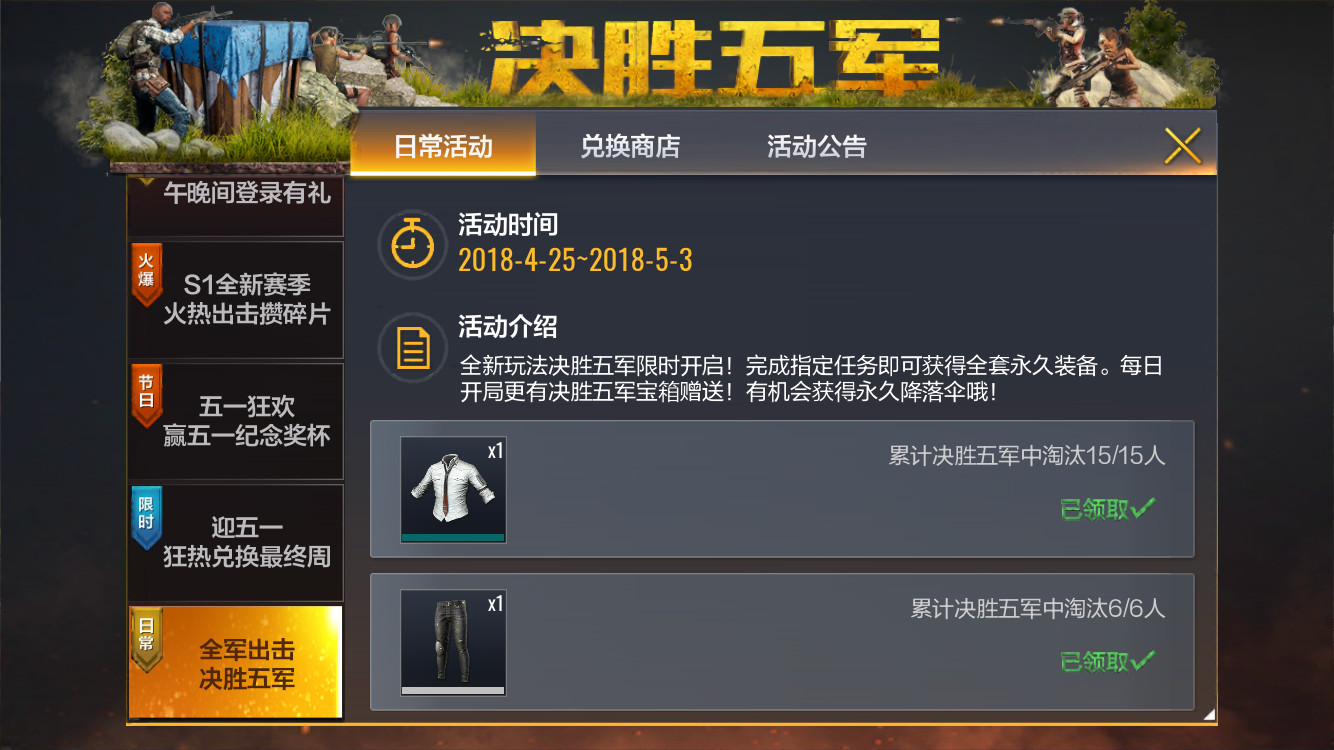Close the event panel with X icon
This screenshot has width=1334, height=750.
[x=1182, y=146]
